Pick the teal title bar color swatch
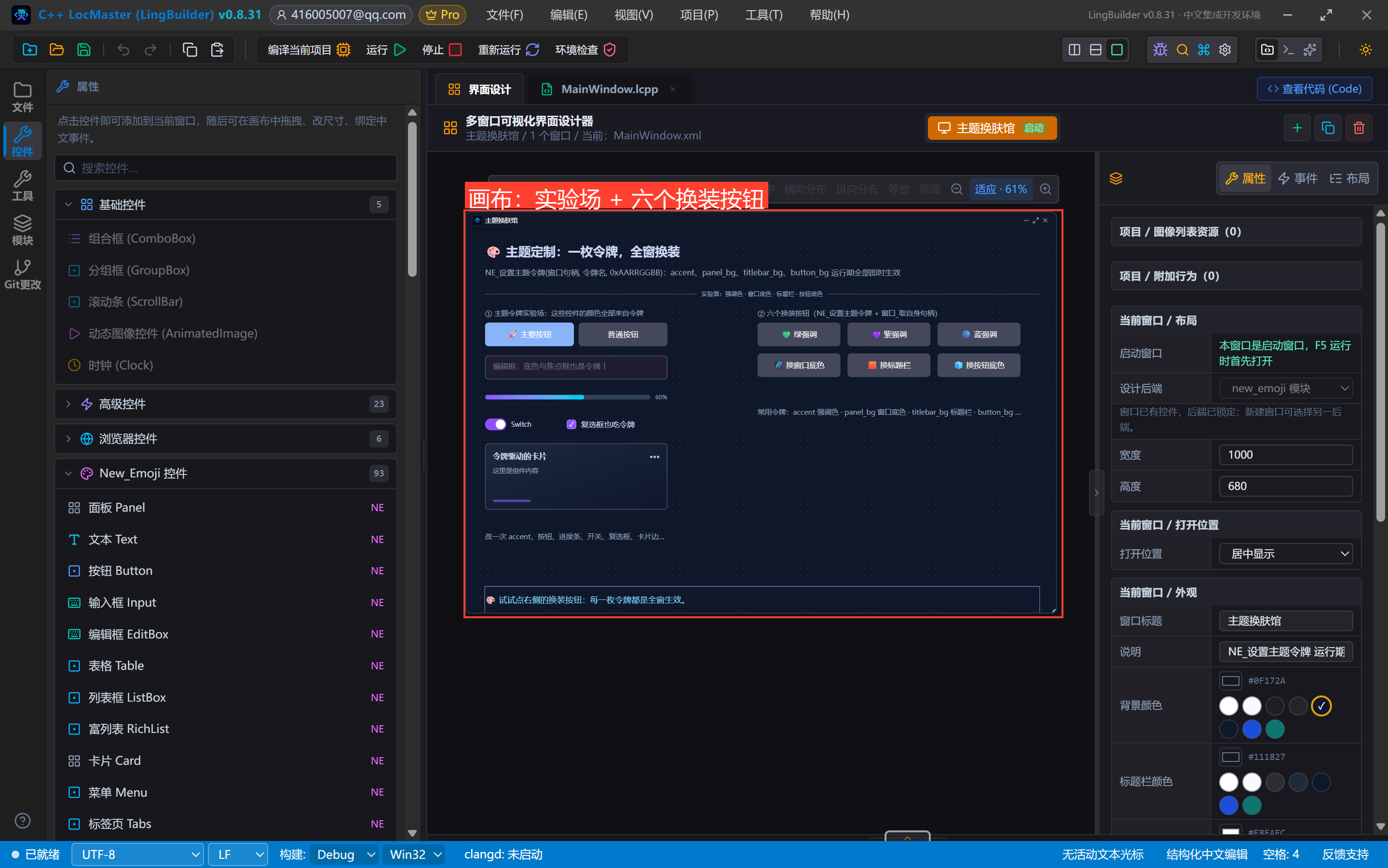 1252,805
